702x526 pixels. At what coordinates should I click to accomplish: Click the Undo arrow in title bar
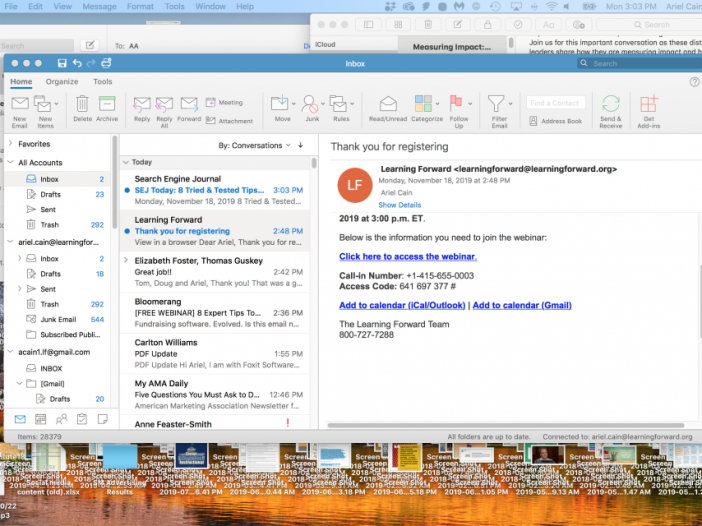(77, 63)
